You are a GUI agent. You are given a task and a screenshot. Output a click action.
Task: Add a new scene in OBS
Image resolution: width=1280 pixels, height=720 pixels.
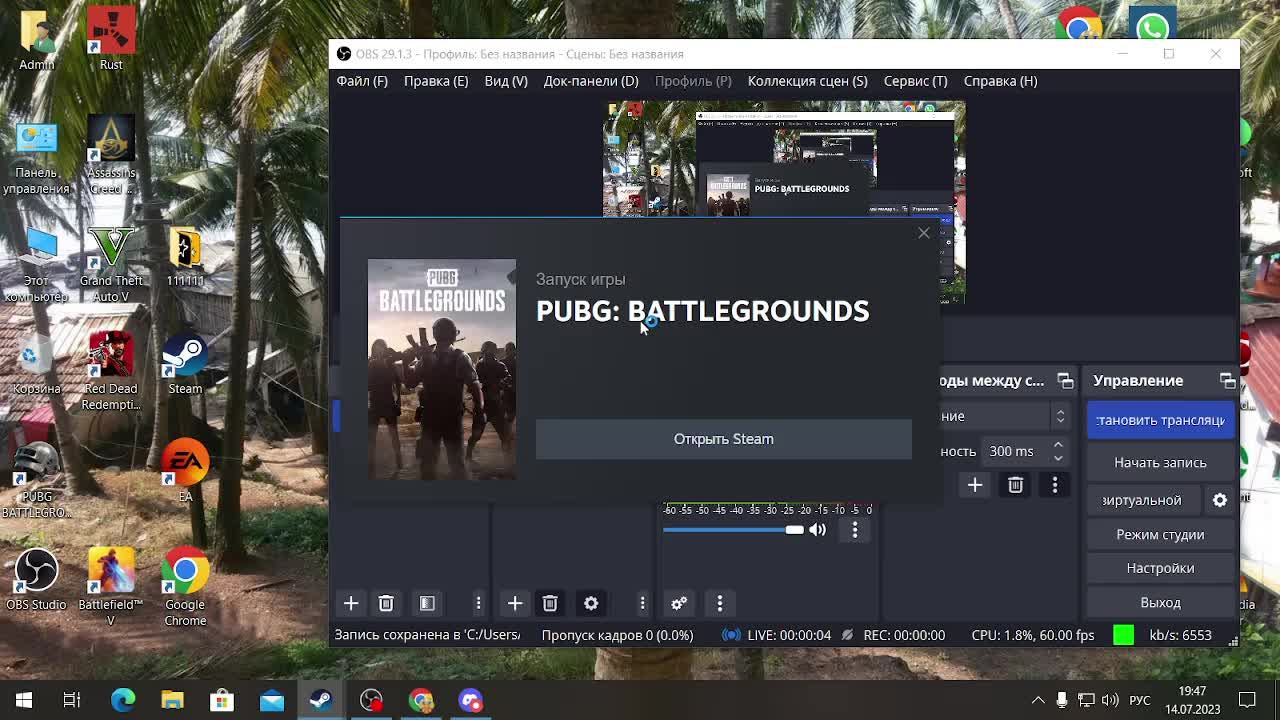351,603
